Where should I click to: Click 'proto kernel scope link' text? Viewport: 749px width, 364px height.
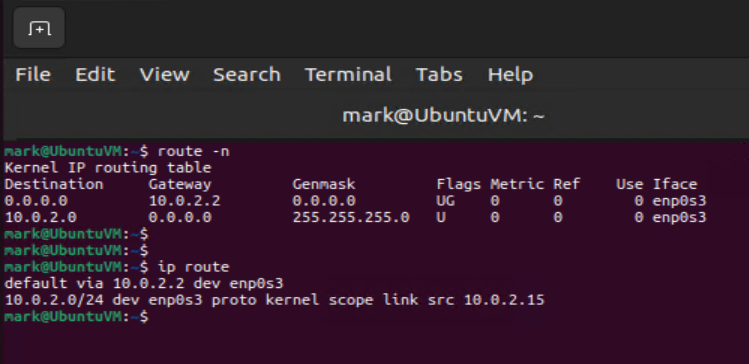[x=315, y=300]
